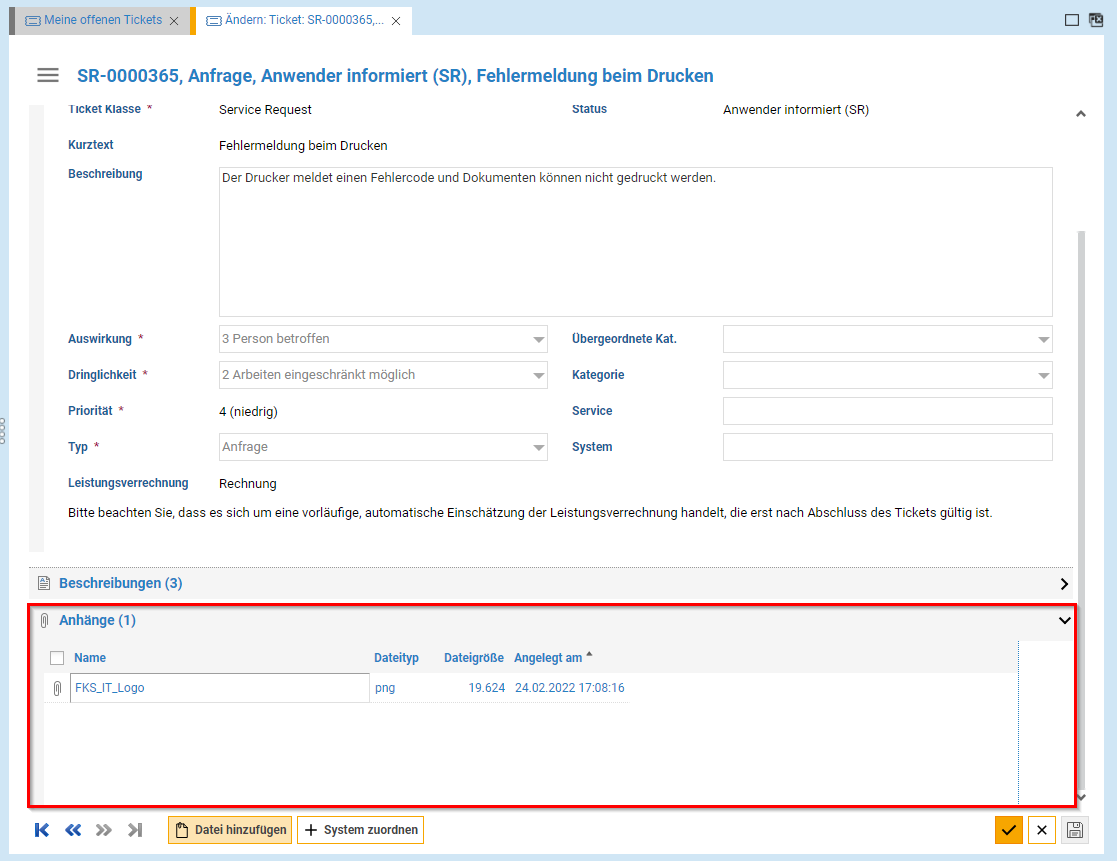Open the Auswirkung dropdown
1117x861 pixels.
point(539,339)
